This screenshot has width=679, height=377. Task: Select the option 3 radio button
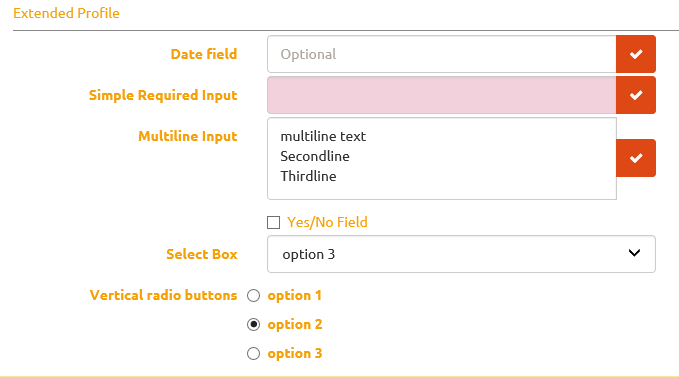[253, 354]
